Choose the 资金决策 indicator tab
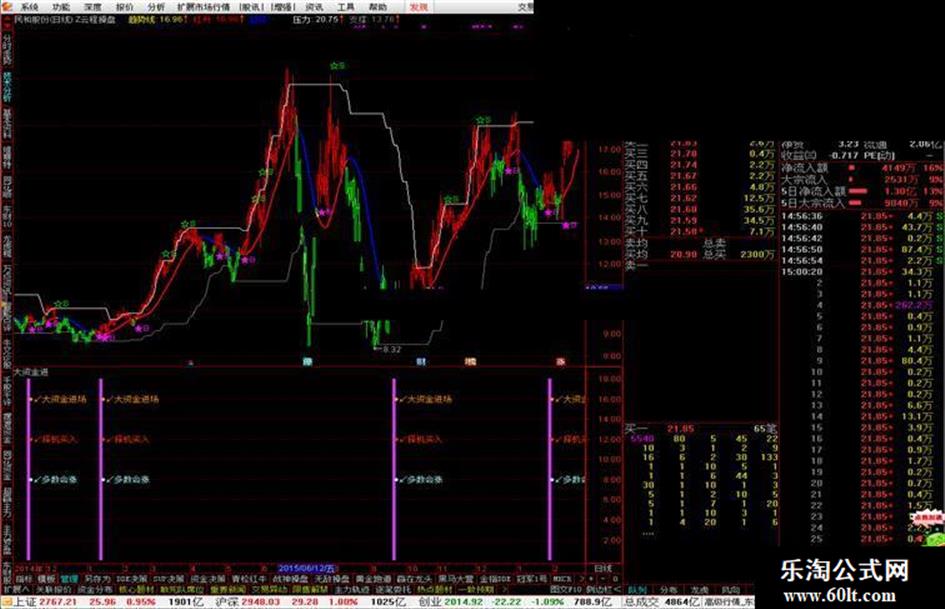This screenshot has width=945, height=609. [x=207, y=579]
